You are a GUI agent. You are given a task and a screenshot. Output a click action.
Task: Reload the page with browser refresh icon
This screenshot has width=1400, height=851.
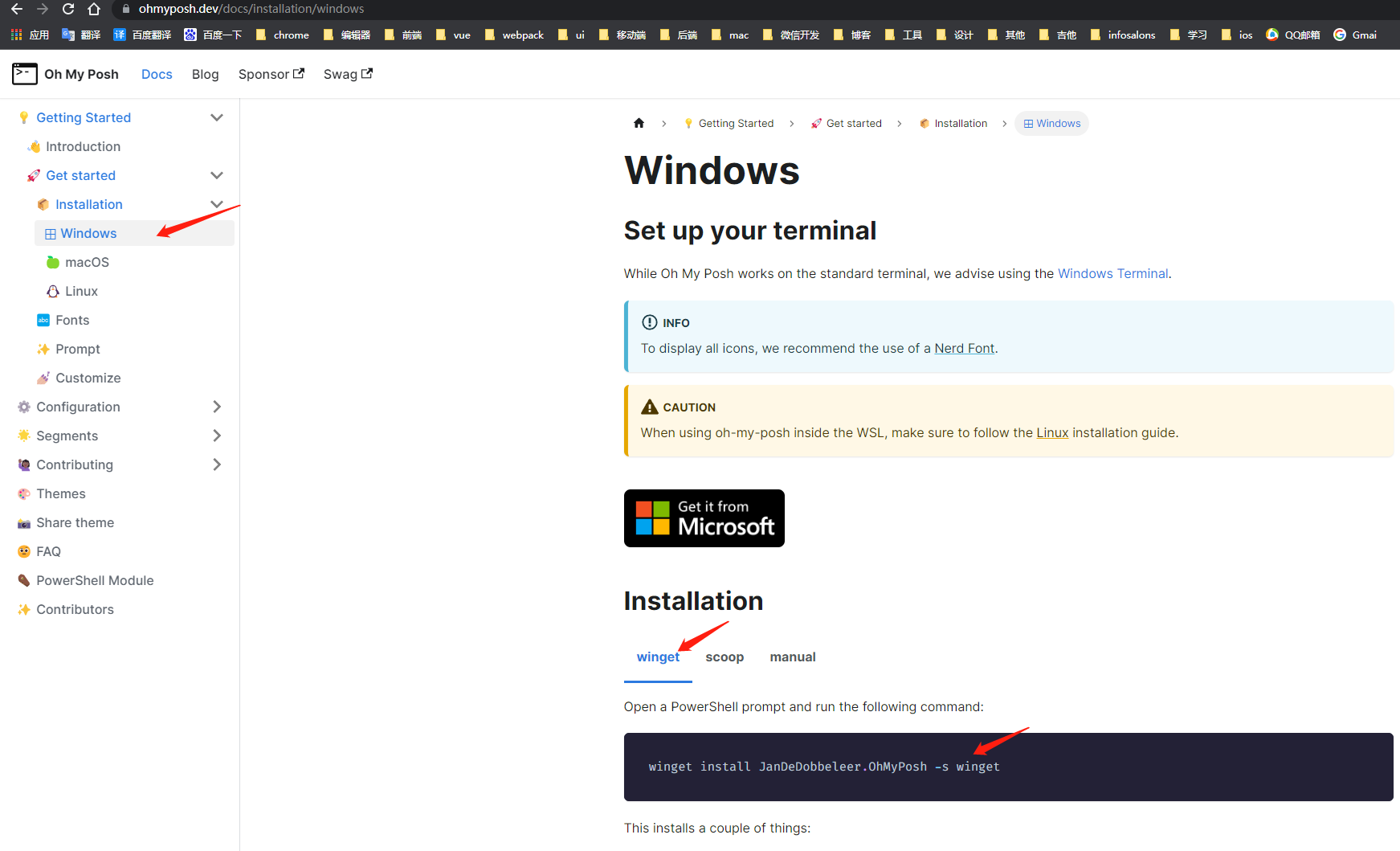pos(68,9)
